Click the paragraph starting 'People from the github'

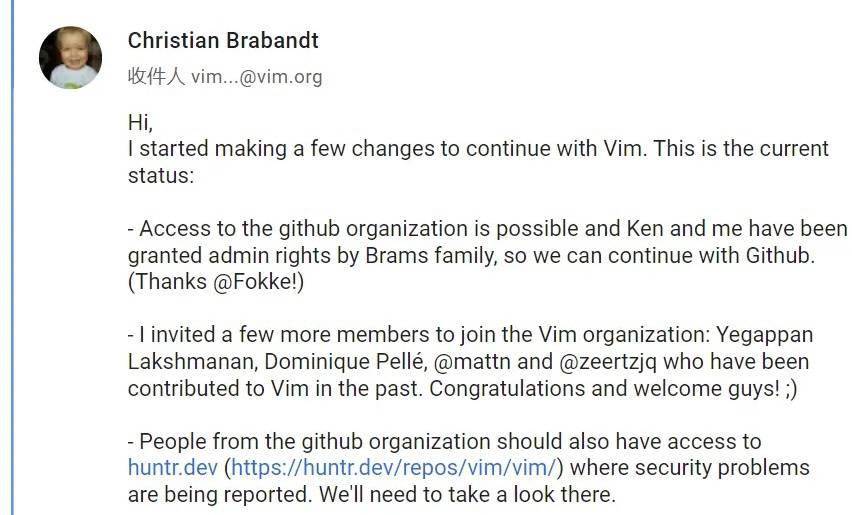coord(469,468)
